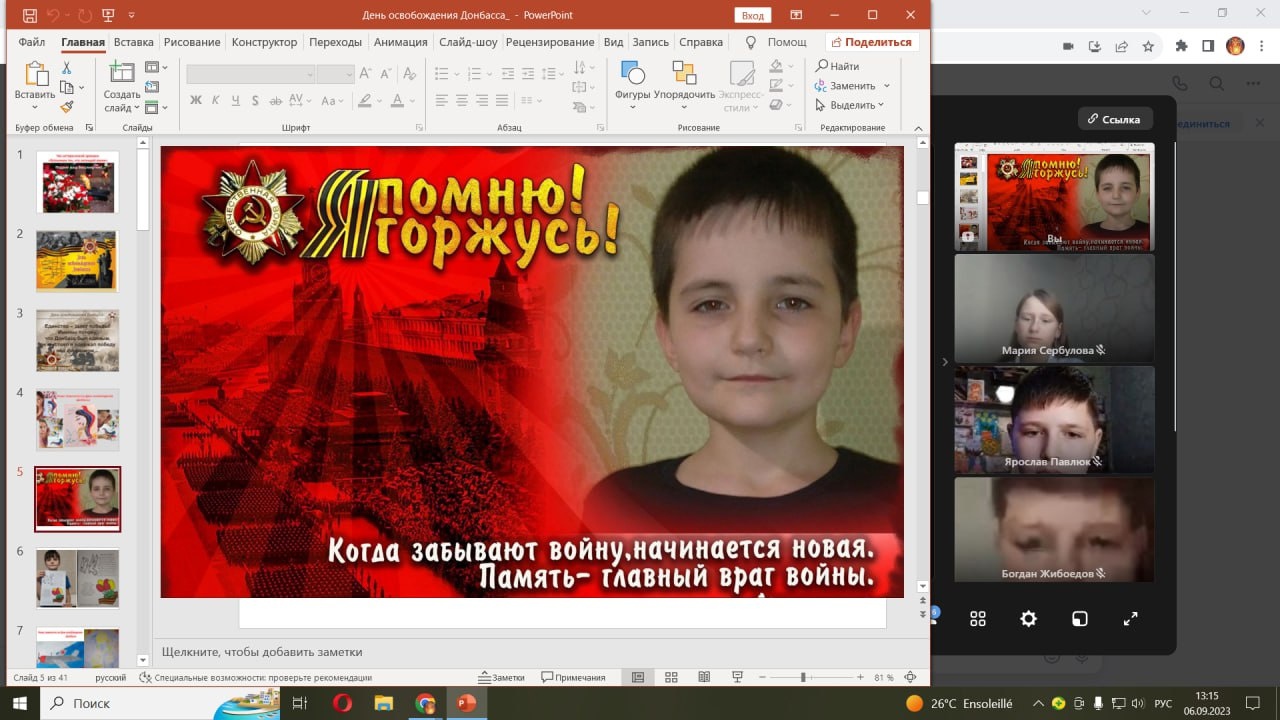Check accessibility recommendations in status bar
Screen dimensions: 1280x720
point(256,677)
